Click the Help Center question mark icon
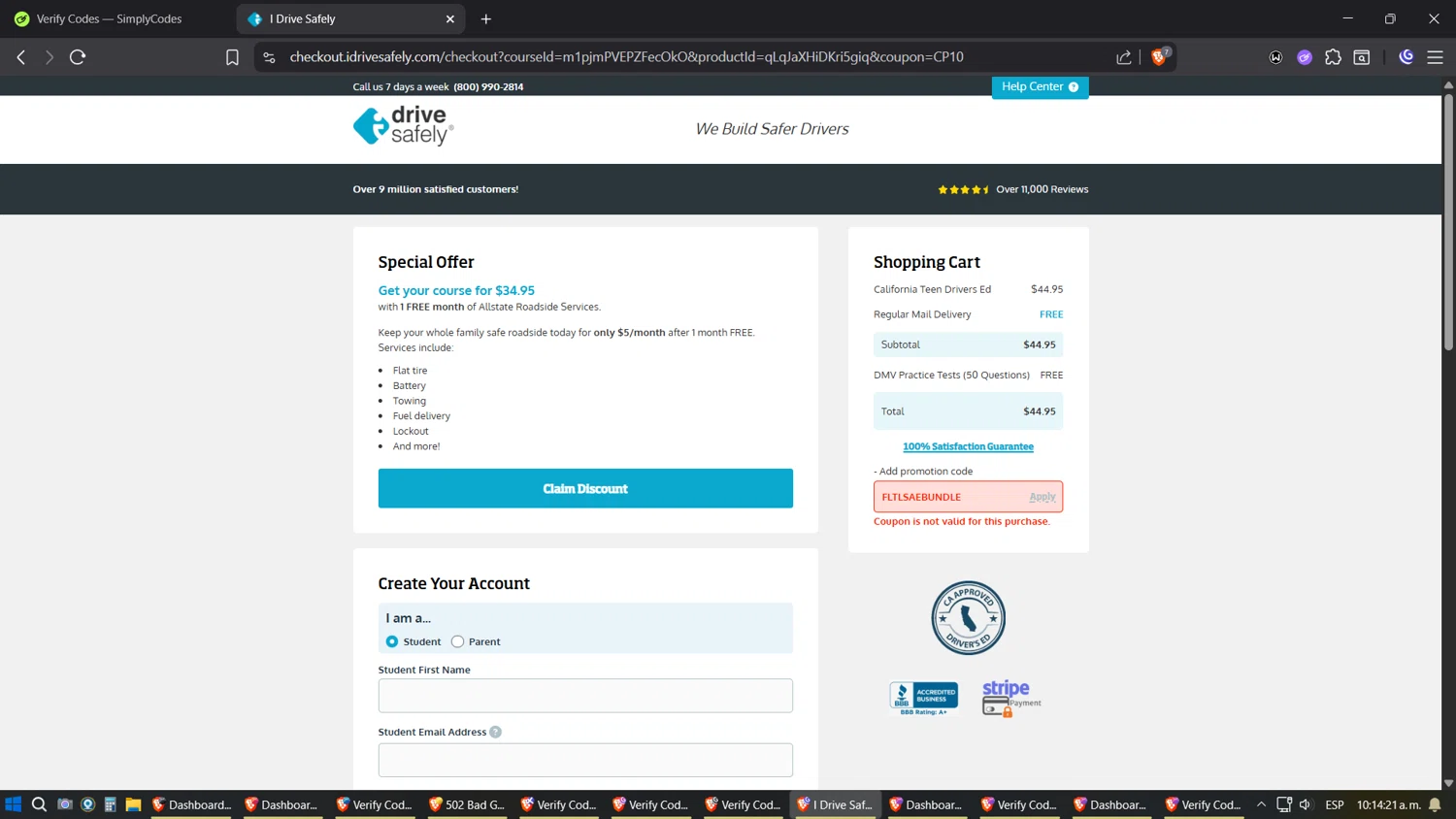 pos(1074,87)
